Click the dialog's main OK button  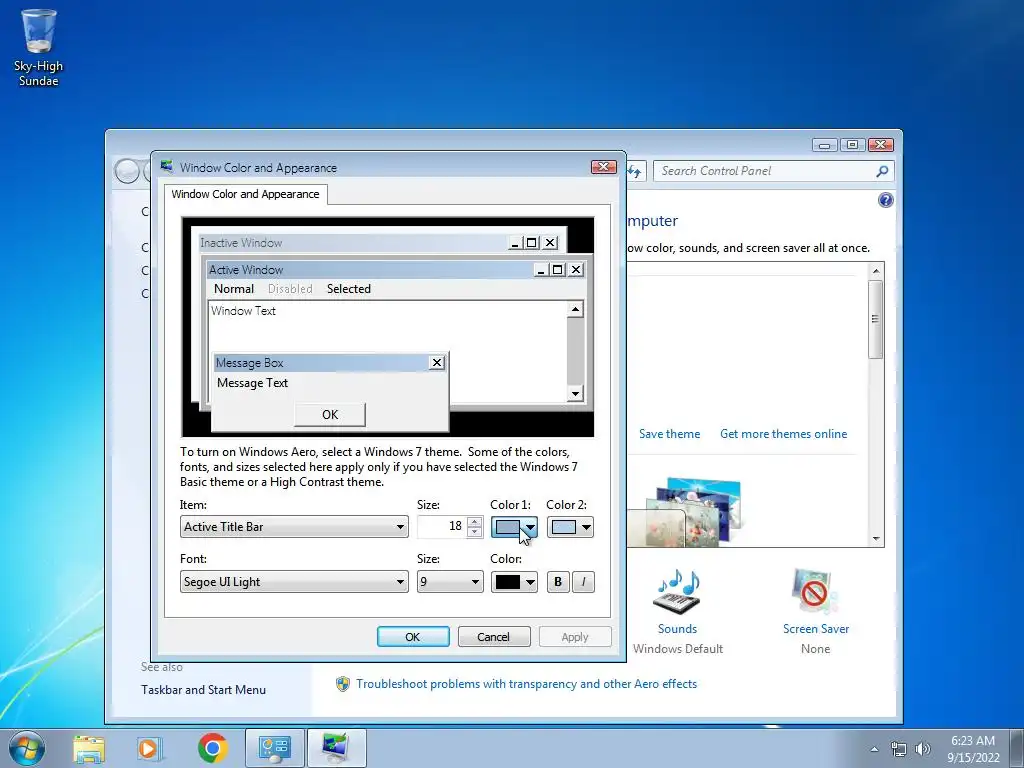413,637
